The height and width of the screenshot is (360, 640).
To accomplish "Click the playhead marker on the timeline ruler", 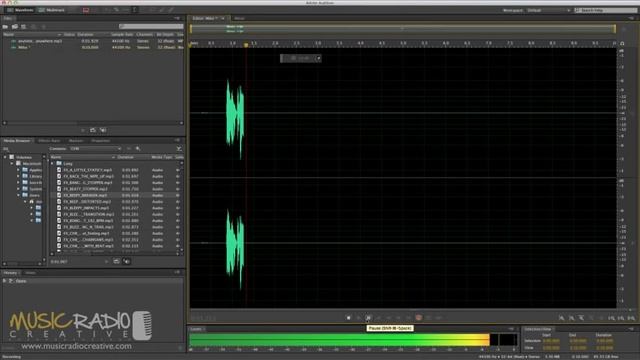I will [x=246, y=44].
